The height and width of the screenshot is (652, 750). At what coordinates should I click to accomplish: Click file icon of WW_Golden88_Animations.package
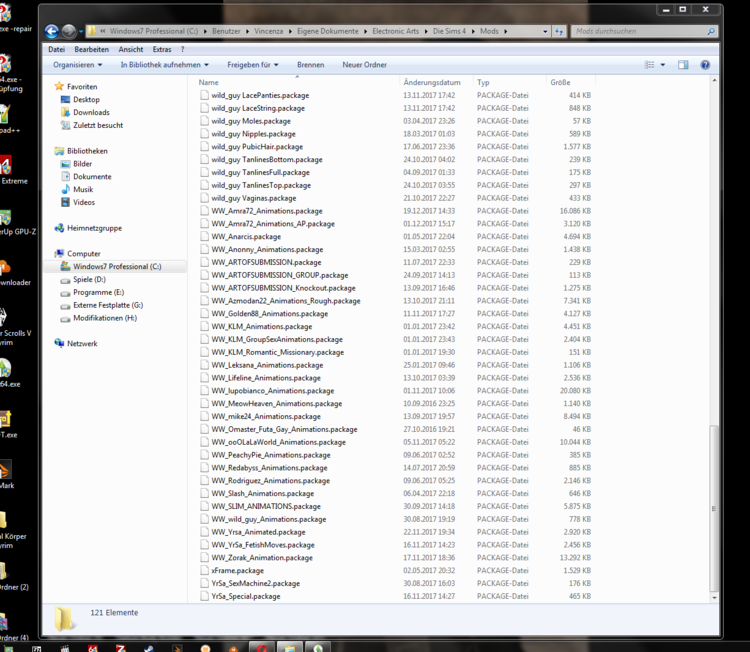tap(204, 313)
